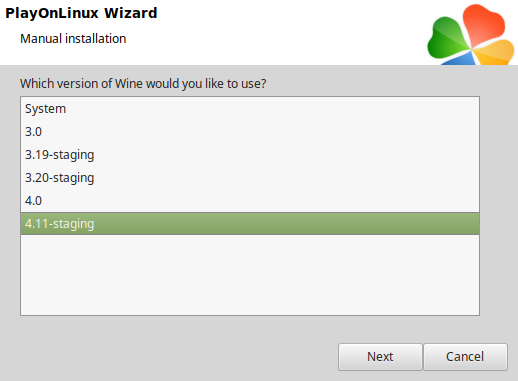Click the yellow petal of the logo

pos(495,53)
